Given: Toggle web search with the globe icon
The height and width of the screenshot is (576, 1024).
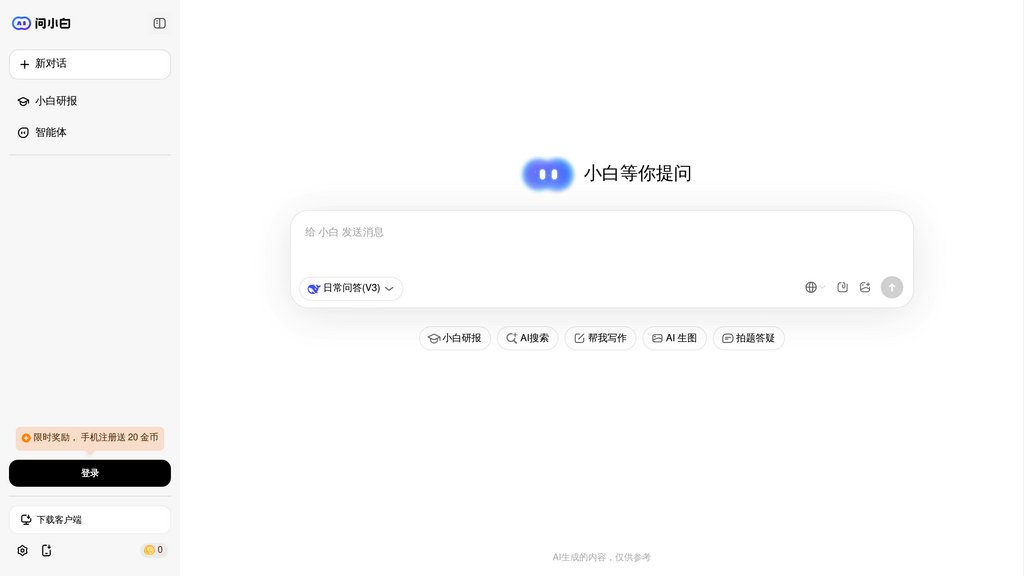Looking at the screenshot, I should pos(812,287).
